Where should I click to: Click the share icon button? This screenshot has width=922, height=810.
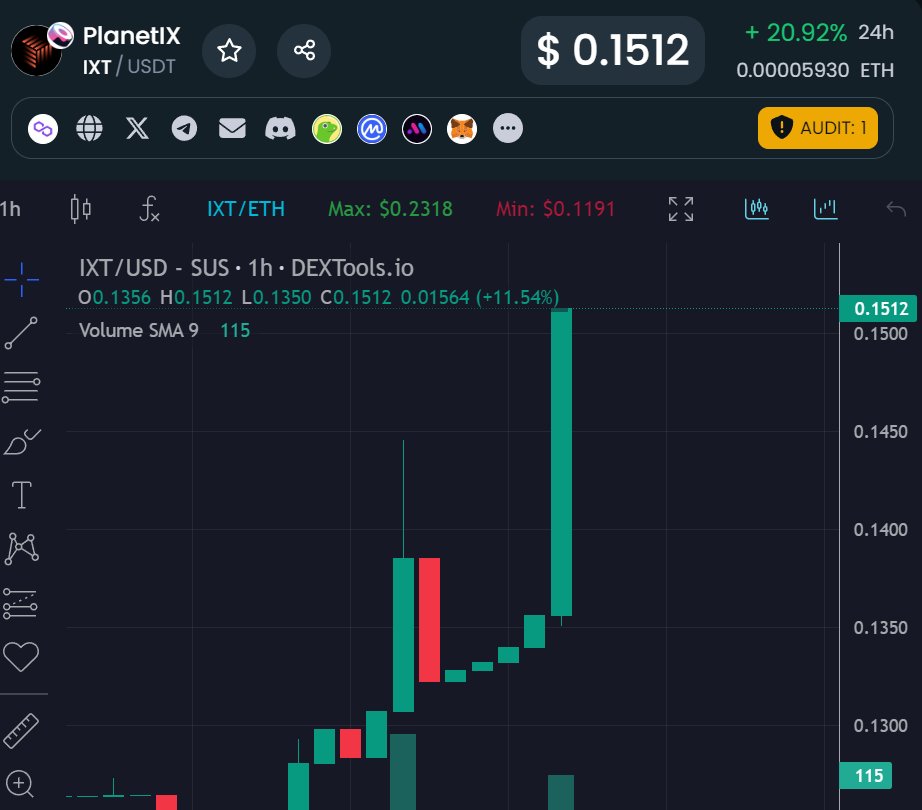(x=304, y=51)
